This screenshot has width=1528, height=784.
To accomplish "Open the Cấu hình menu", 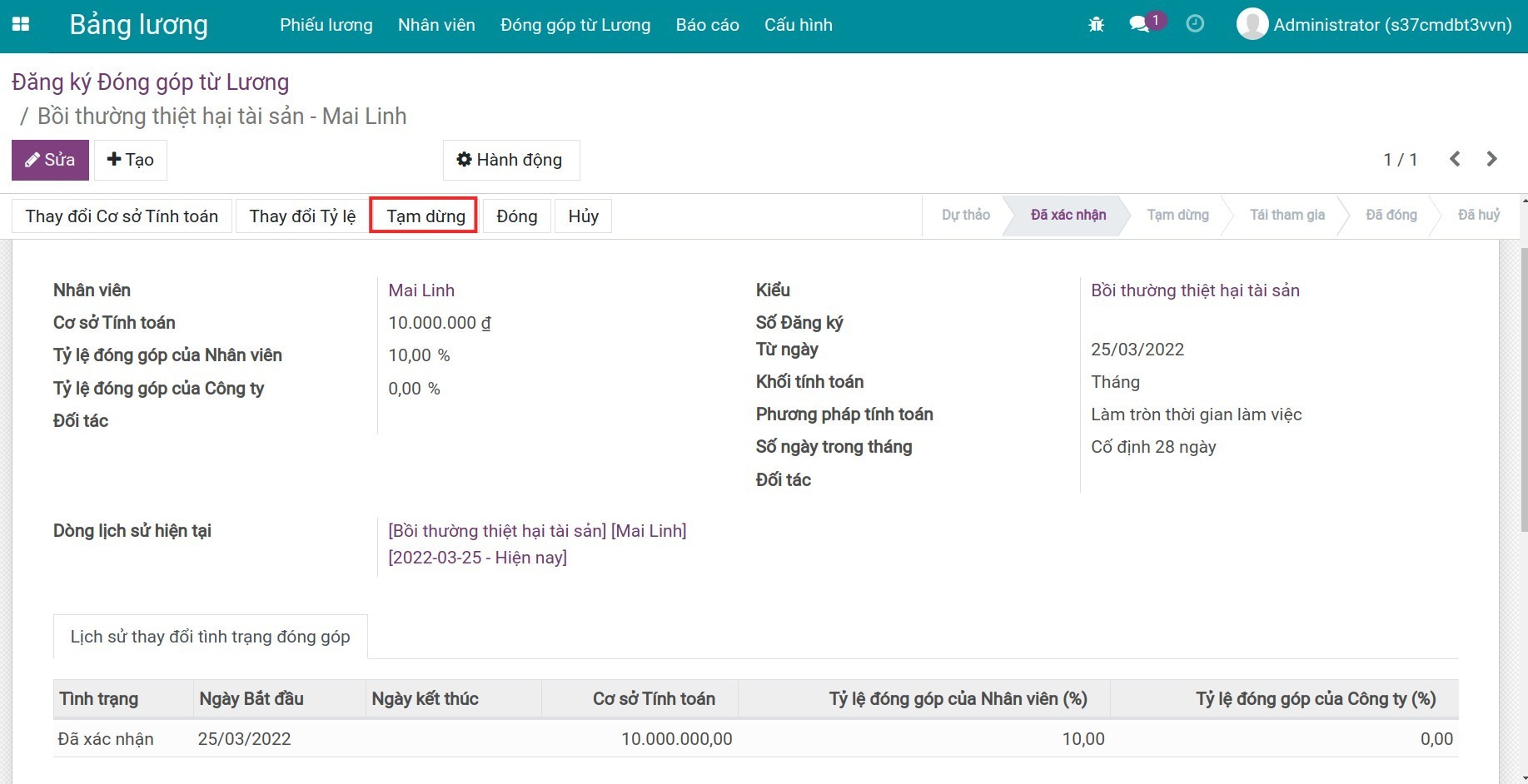I will tap(798, 25).
